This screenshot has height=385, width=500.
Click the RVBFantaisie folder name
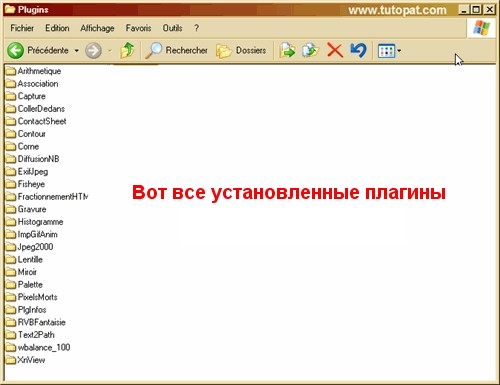coord(42,322)
